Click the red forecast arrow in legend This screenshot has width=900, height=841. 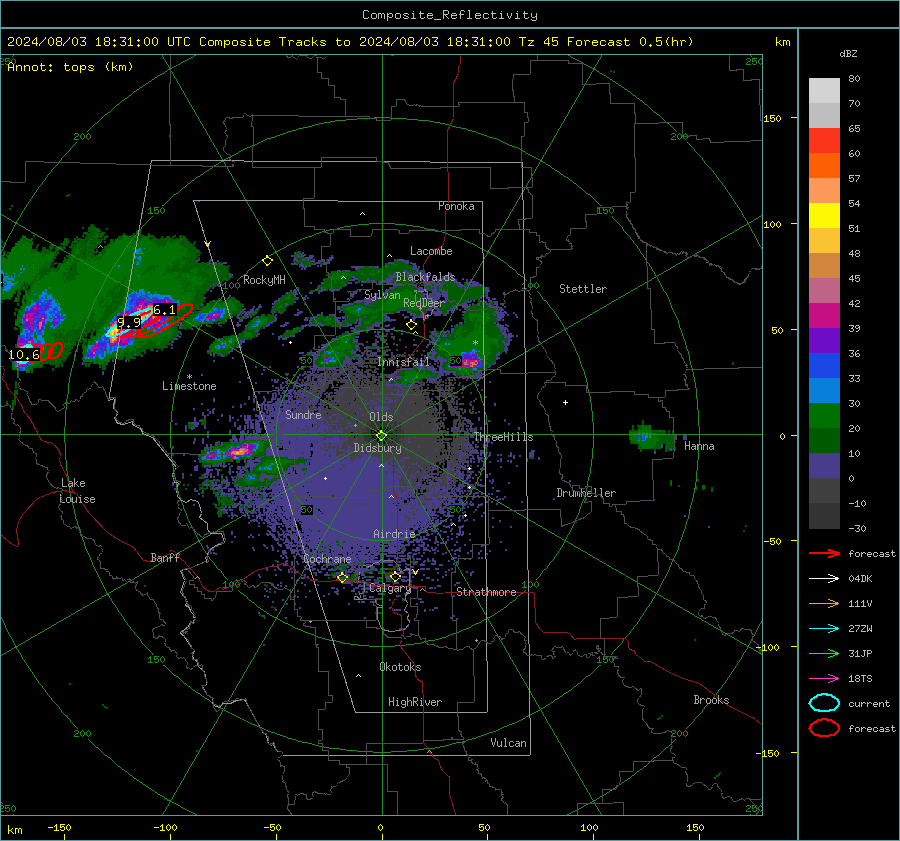(x=824, y=553)
